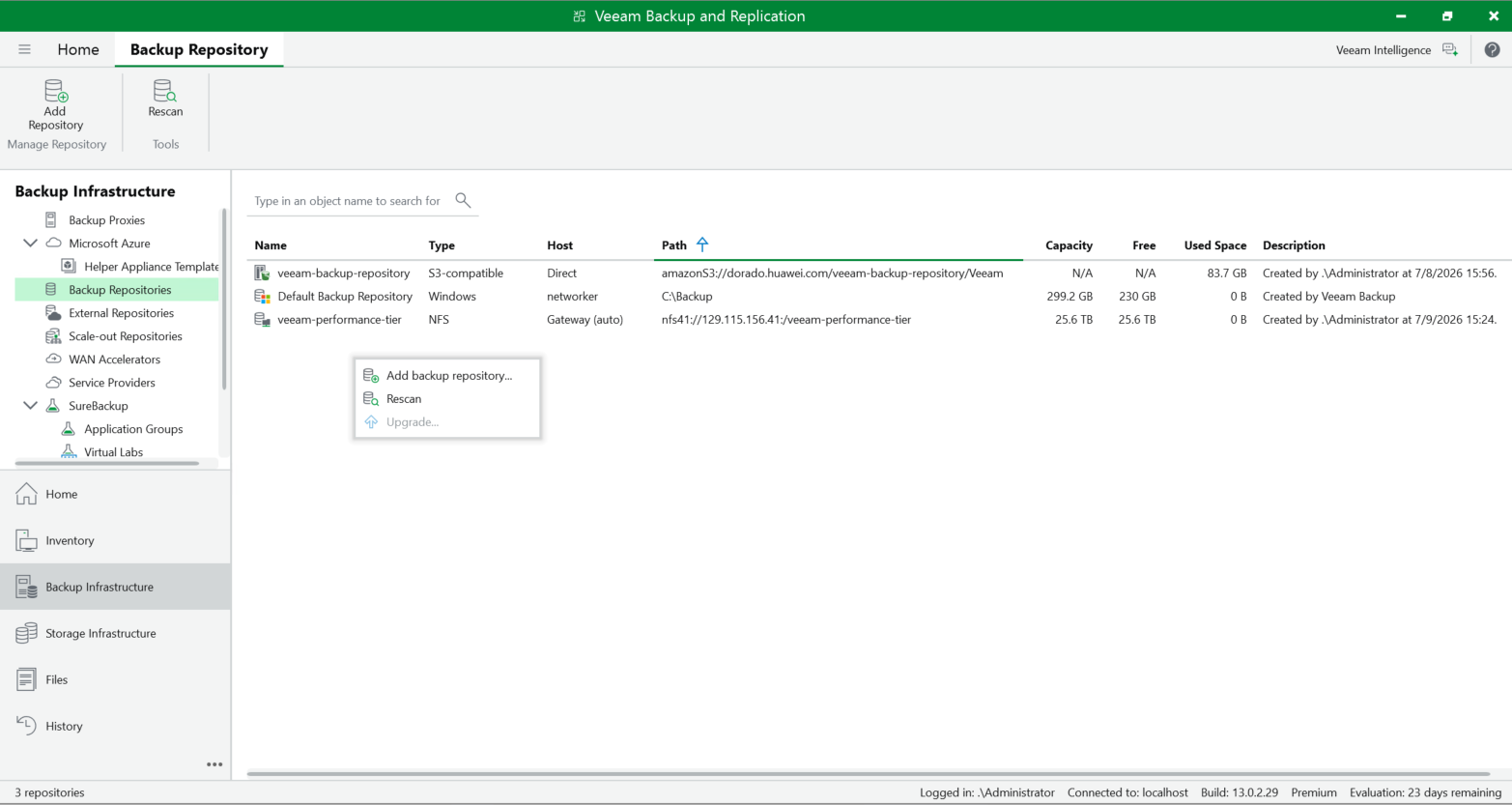Select the veeam-performance-tier repository name
This screenshot has height=805, width=1512.
[x=339, y=320]
